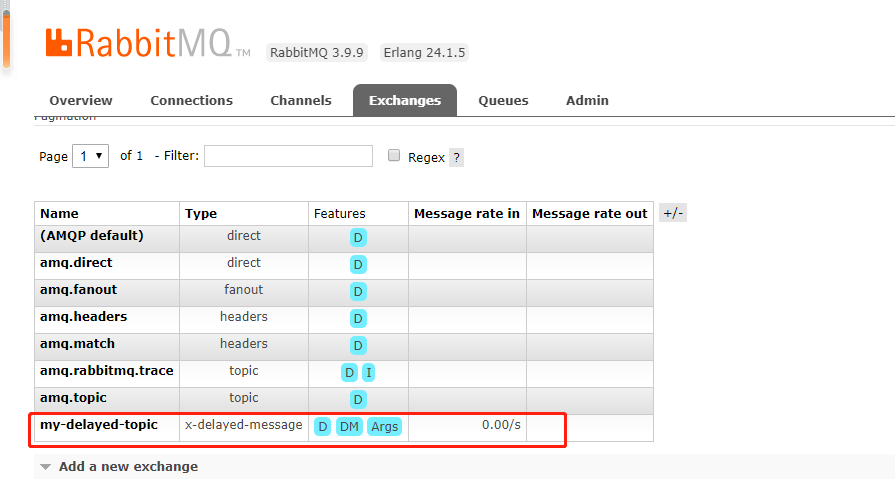This screenshot has height=487, width=895.
Task: Sort by the Name column header
Action: click(x=59, y=214)
